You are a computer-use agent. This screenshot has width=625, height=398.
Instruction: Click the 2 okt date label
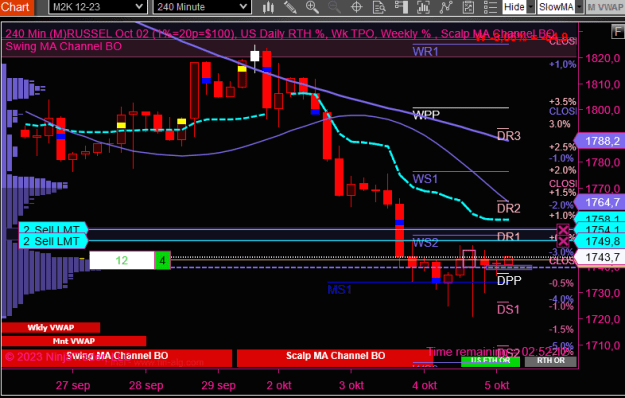point(279,385)
